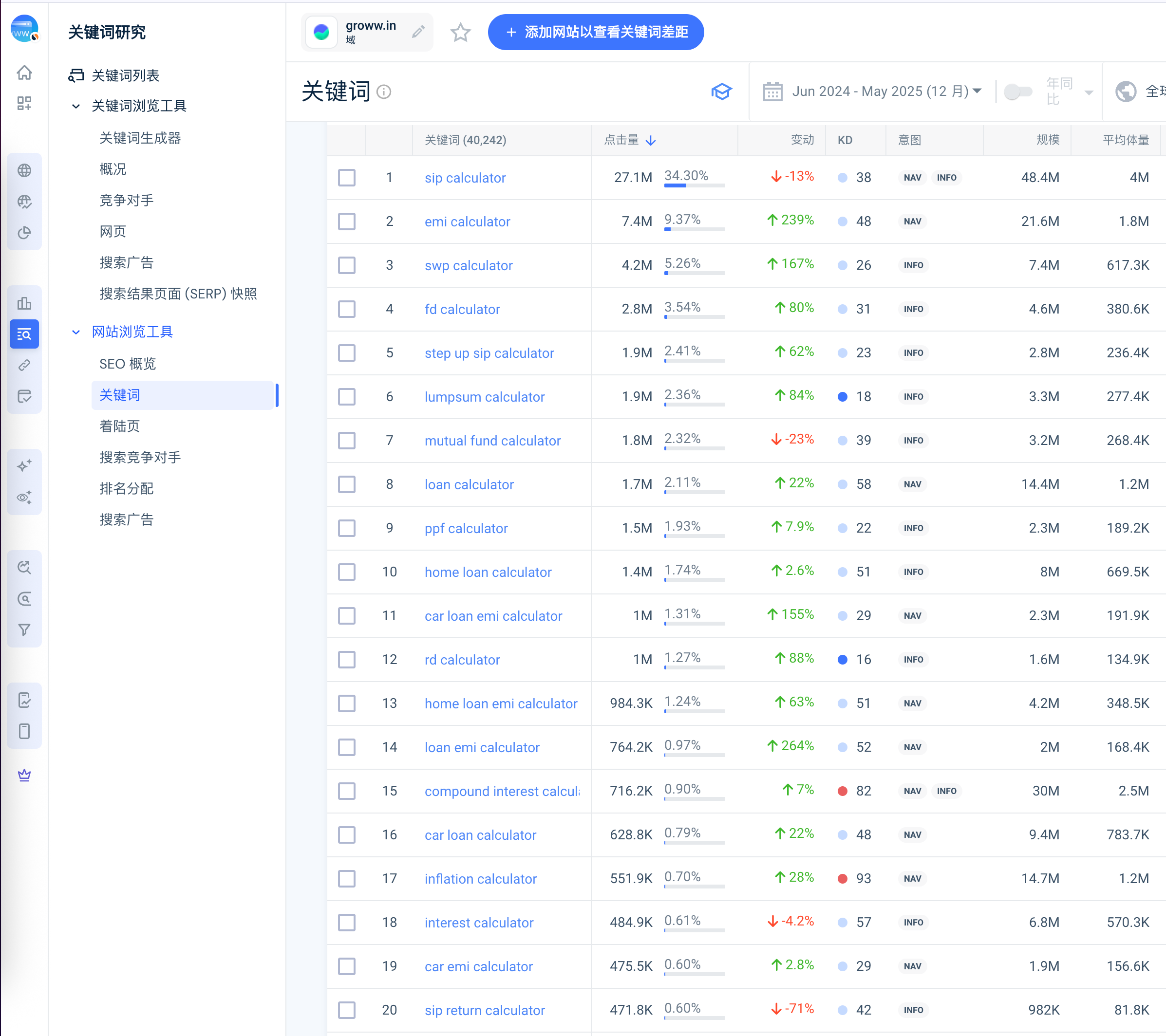Select 排名分配 in sidebar
1166x1036 pixels.
click(126, 488)
